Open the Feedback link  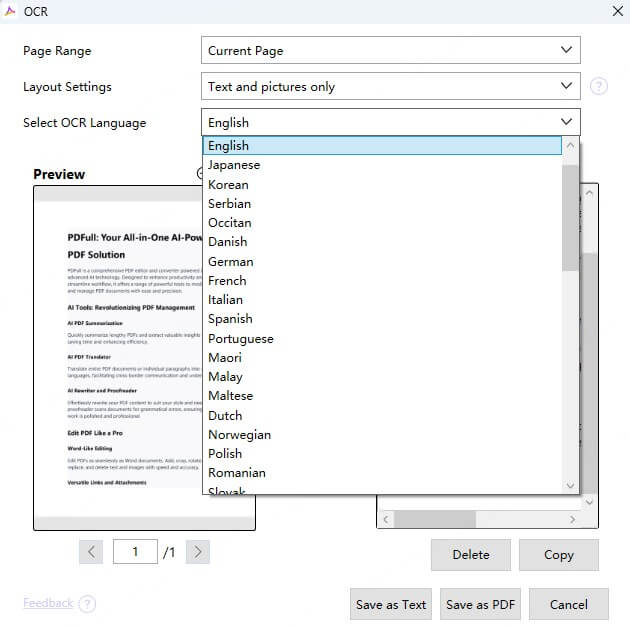tap(47, 603)
